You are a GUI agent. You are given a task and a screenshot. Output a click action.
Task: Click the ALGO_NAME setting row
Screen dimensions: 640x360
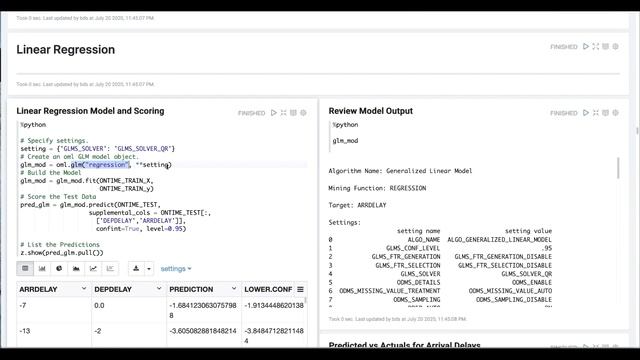point(440,240)
